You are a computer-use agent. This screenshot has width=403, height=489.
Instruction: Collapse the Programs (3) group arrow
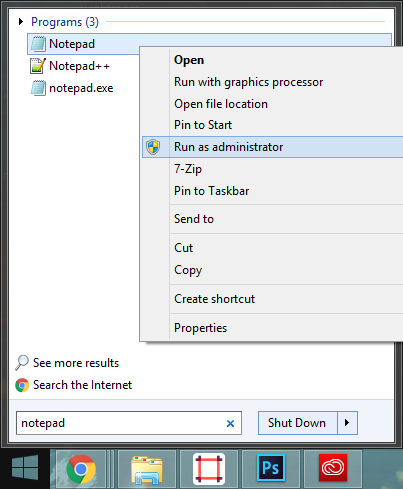tap(21, 22)
